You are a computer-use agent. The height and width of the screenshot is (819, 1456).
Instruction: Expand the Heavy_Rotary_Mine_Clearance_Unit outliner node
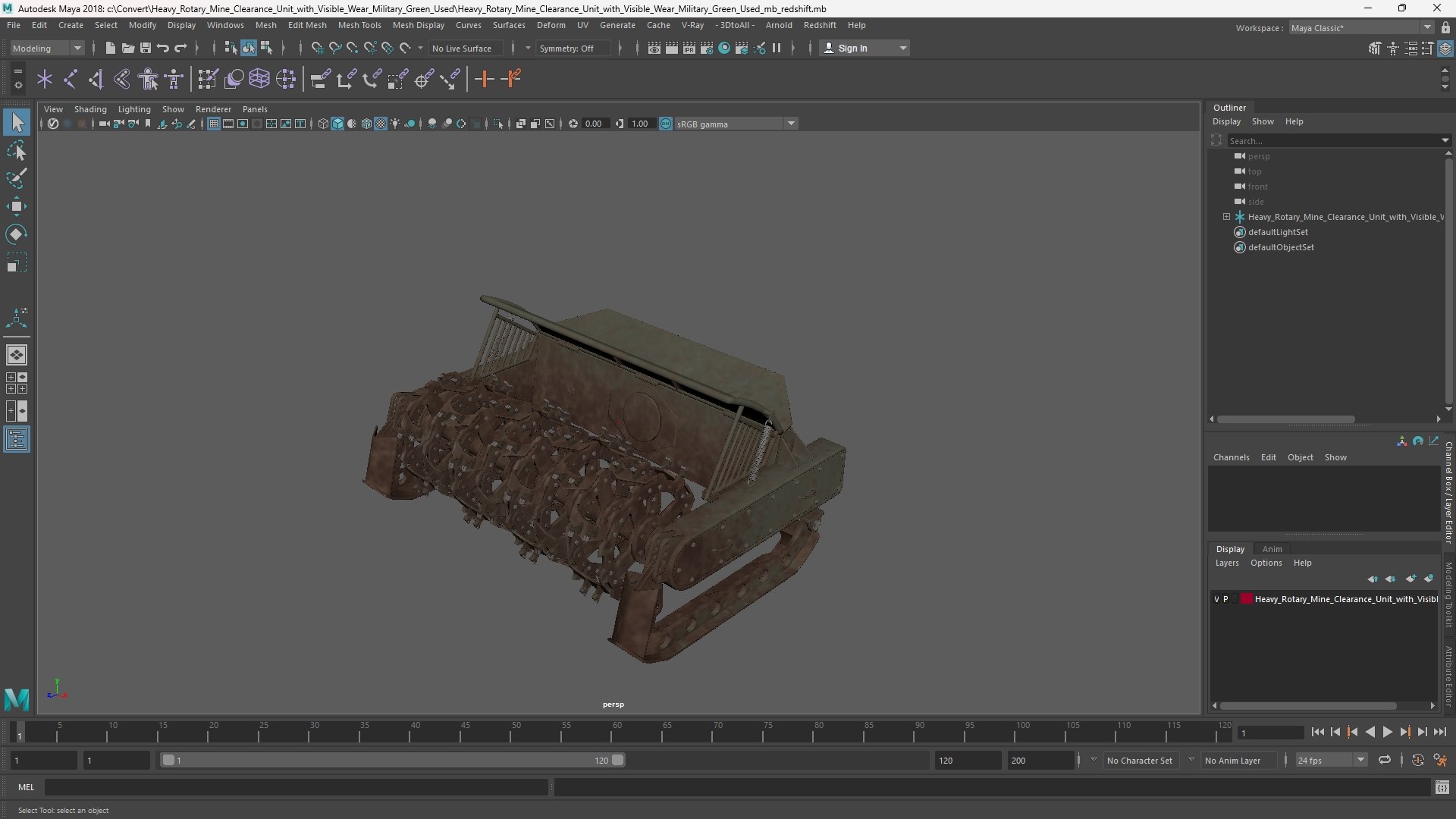[1226, 217]
